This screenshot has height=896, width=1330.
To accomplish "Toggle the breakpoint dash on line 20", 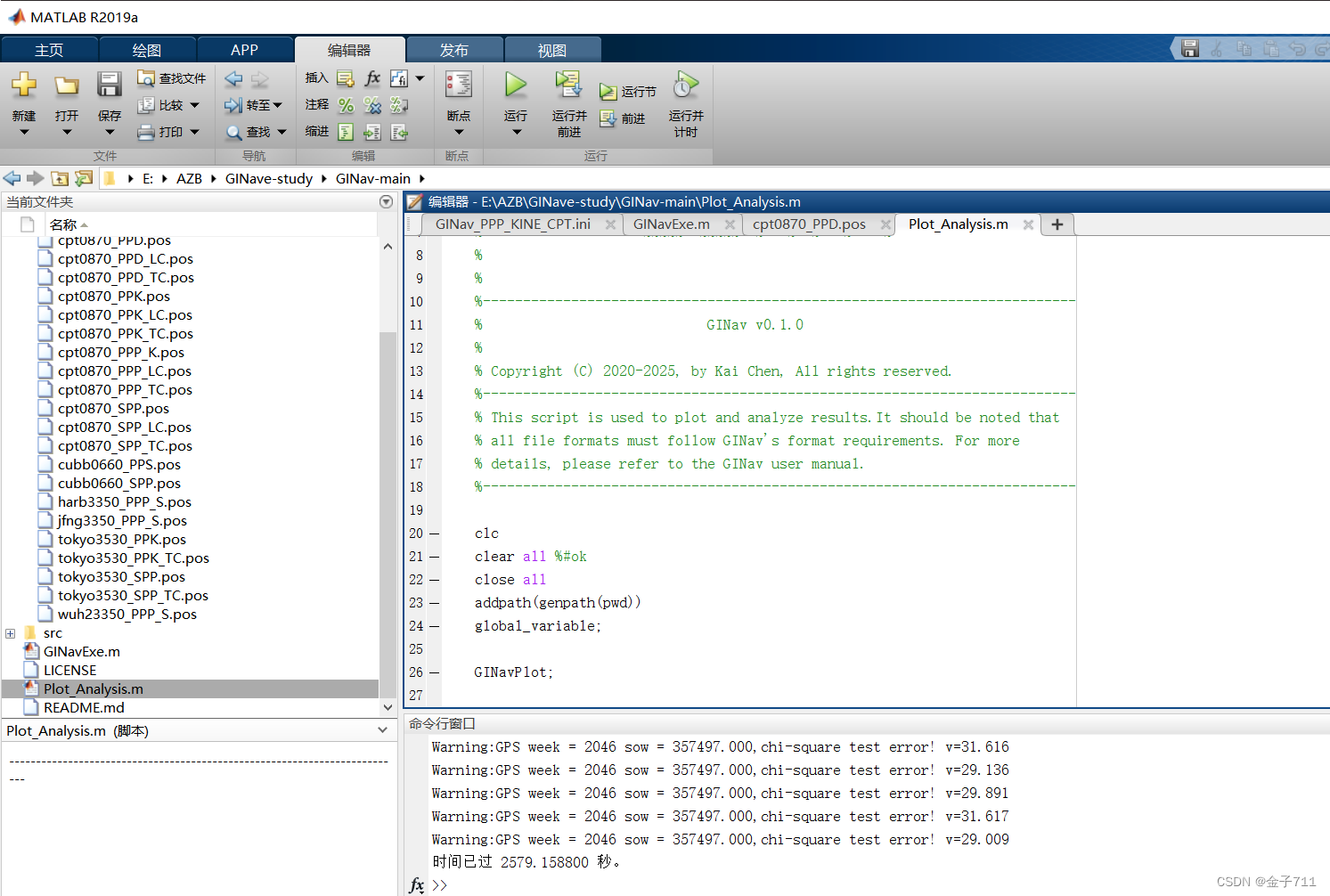I will [x=434, y=534].
